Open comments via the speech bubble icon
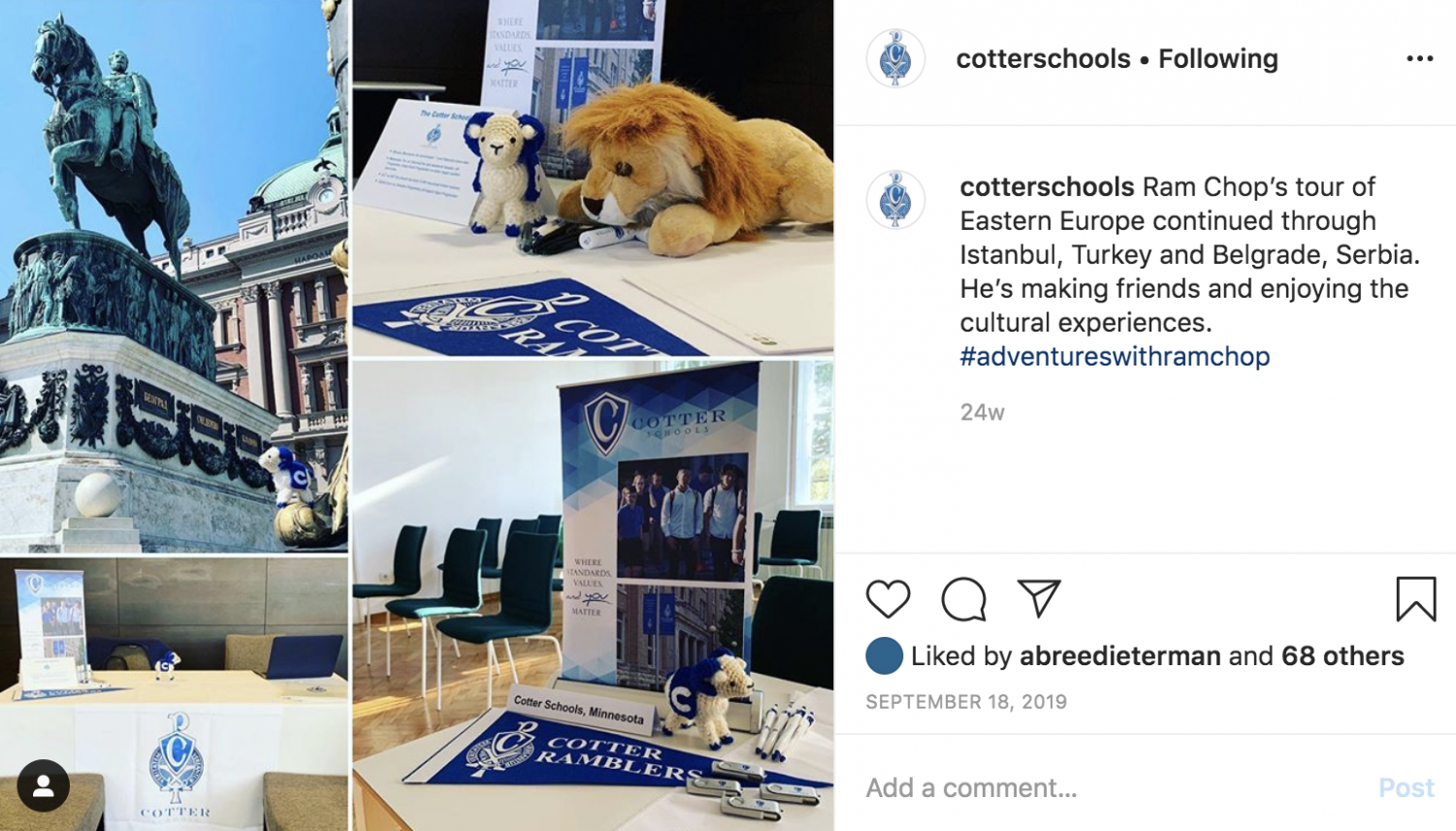1456x831 pixels. click(963, 599)
